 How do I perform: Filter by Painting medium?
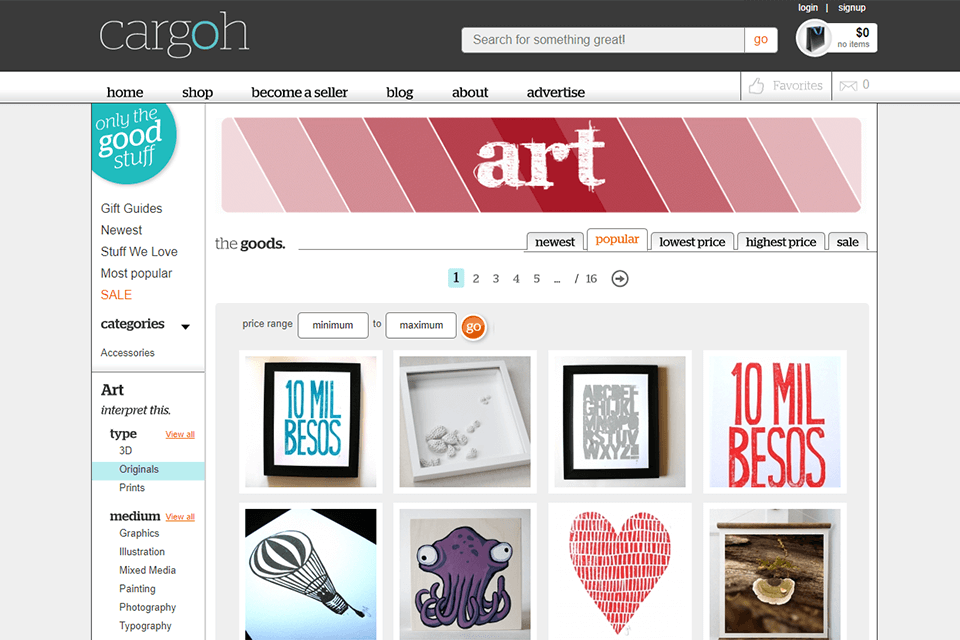click(x=137, y=589)
